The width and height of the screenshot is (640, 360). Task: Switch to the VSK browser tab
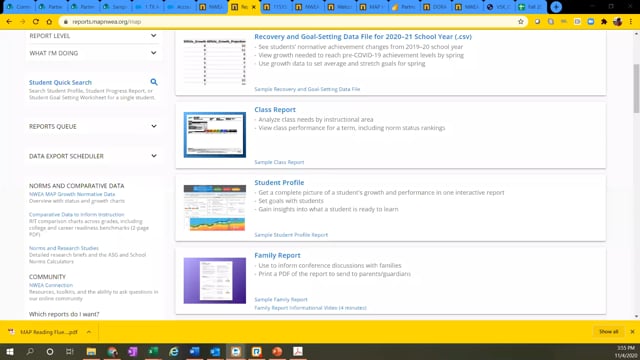[499, 7]
